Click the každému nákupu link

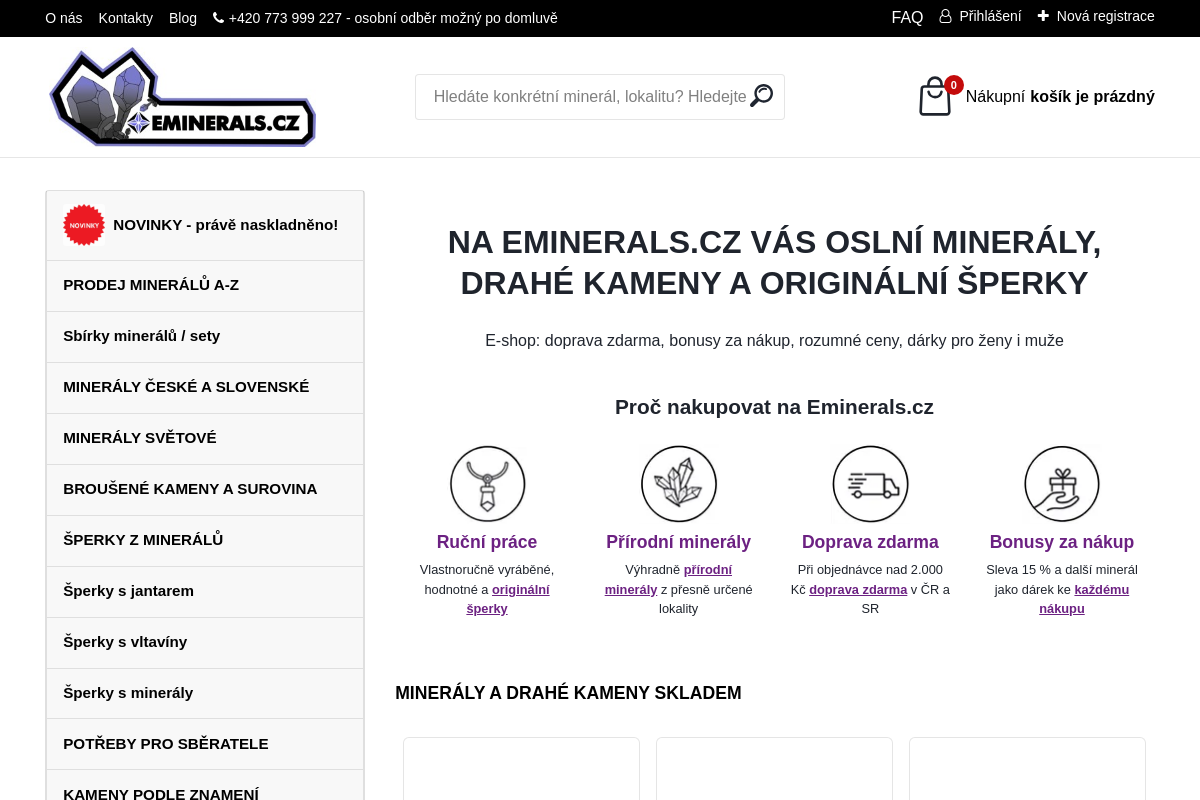[1084, 599]
